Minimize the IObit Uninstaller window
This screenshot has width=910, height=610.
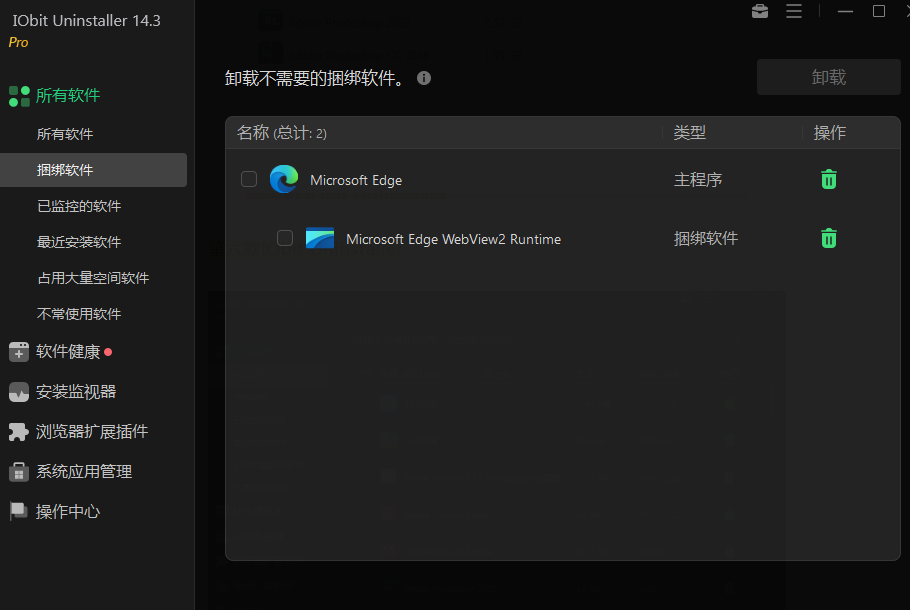pos(846,11)
